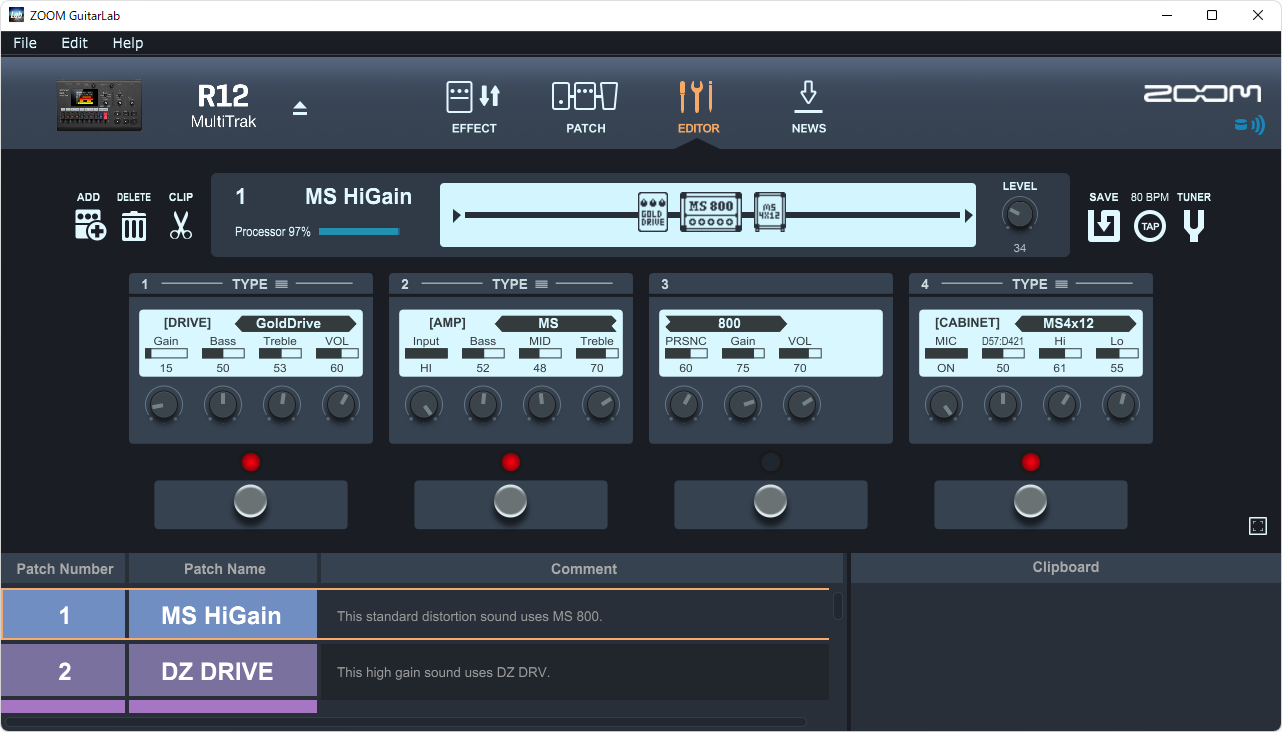
Task: Click the ADD effect icon
Action: pos(89,225)
